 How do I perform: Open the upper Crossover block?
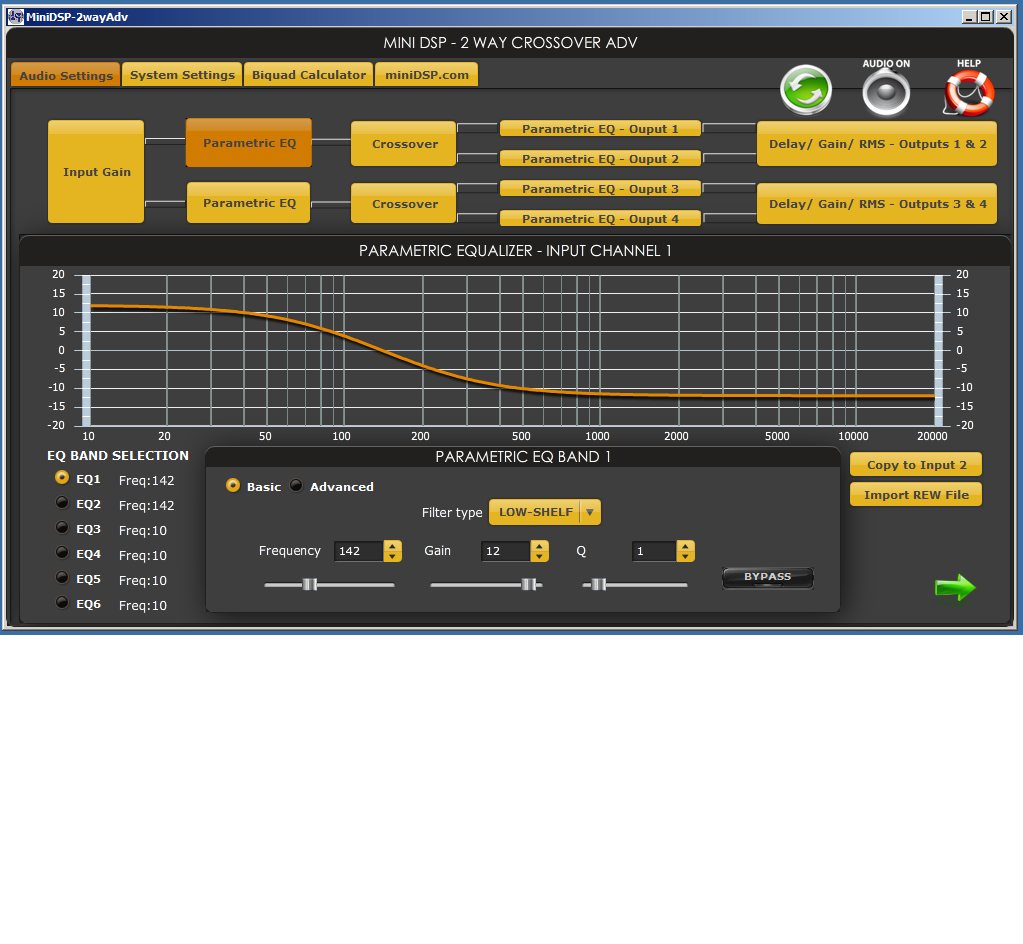click(x=404, y=144)
